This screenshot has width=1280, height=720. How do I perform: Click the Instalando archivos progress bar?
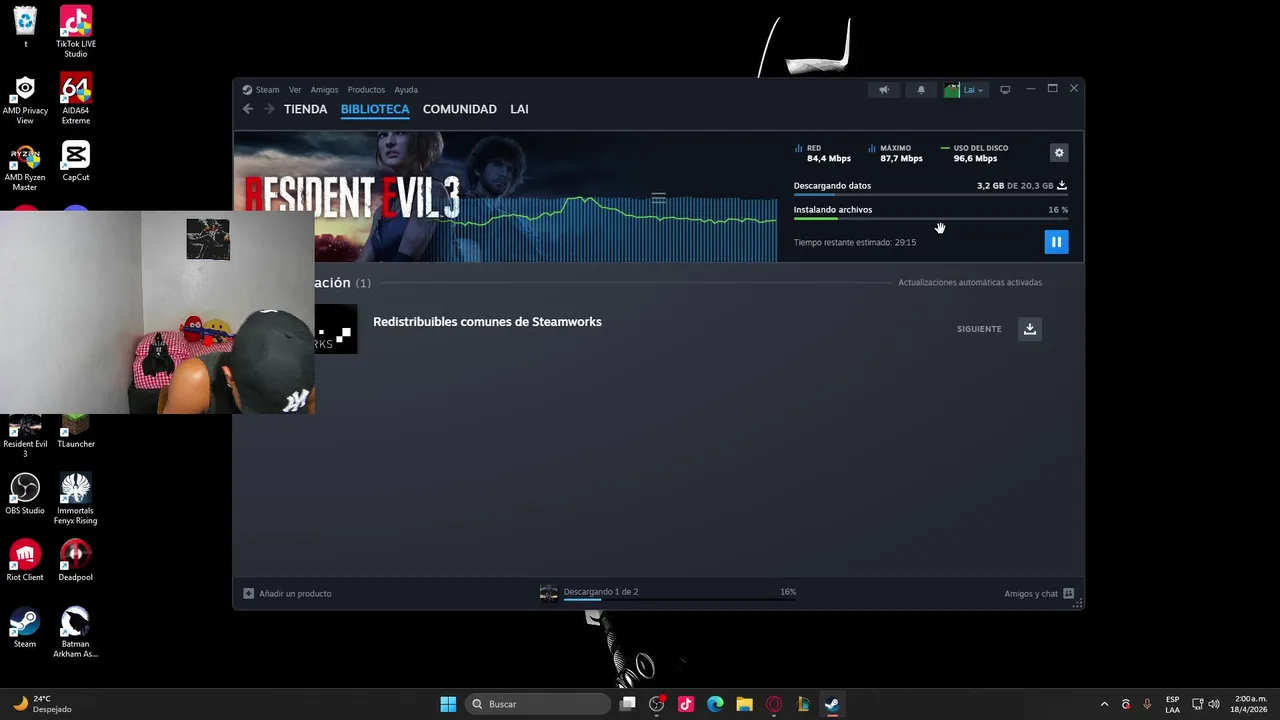coord(931,219)
